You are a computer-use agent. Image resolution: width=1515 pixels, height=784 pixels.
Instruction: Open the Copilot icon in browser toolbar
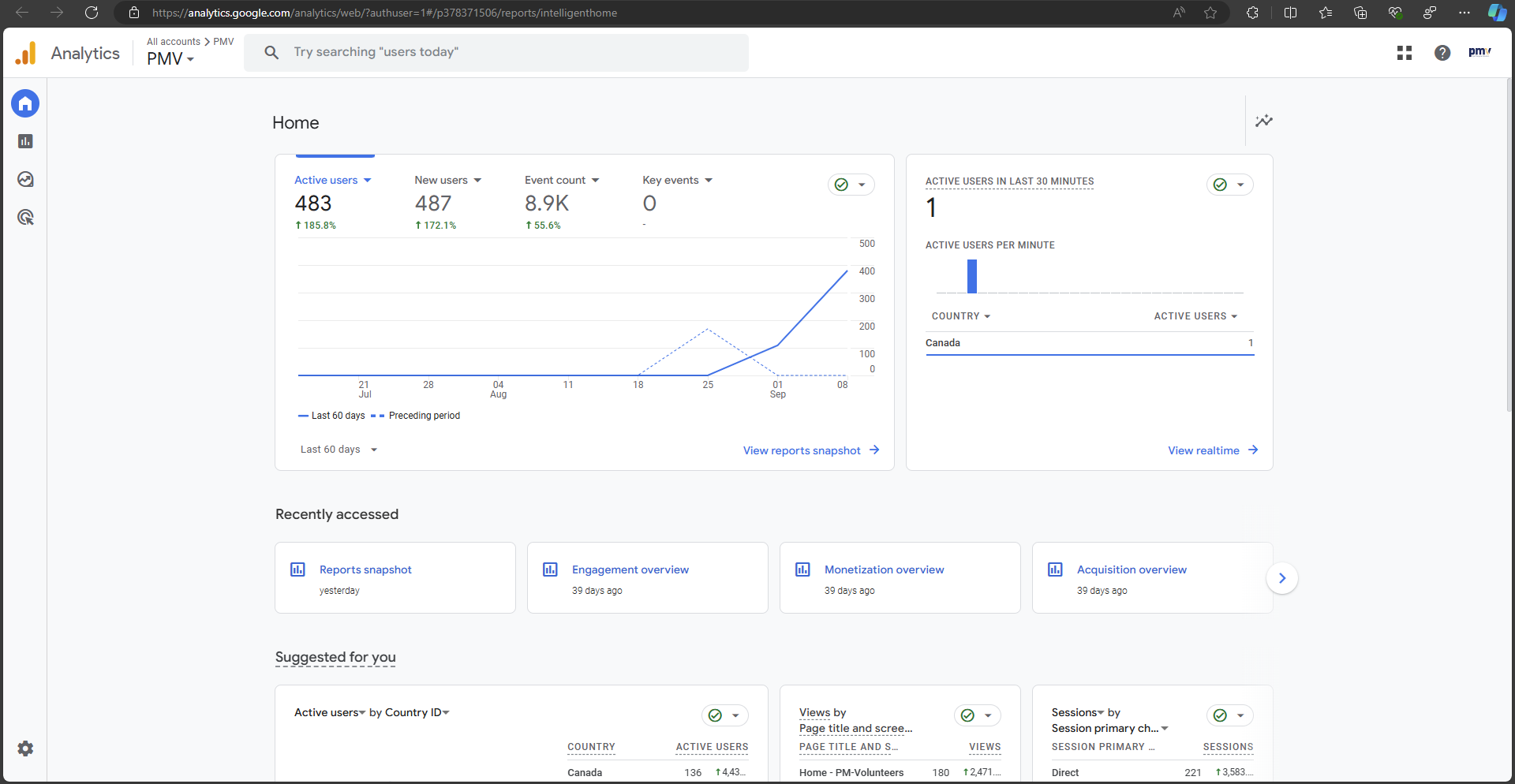1497,13
